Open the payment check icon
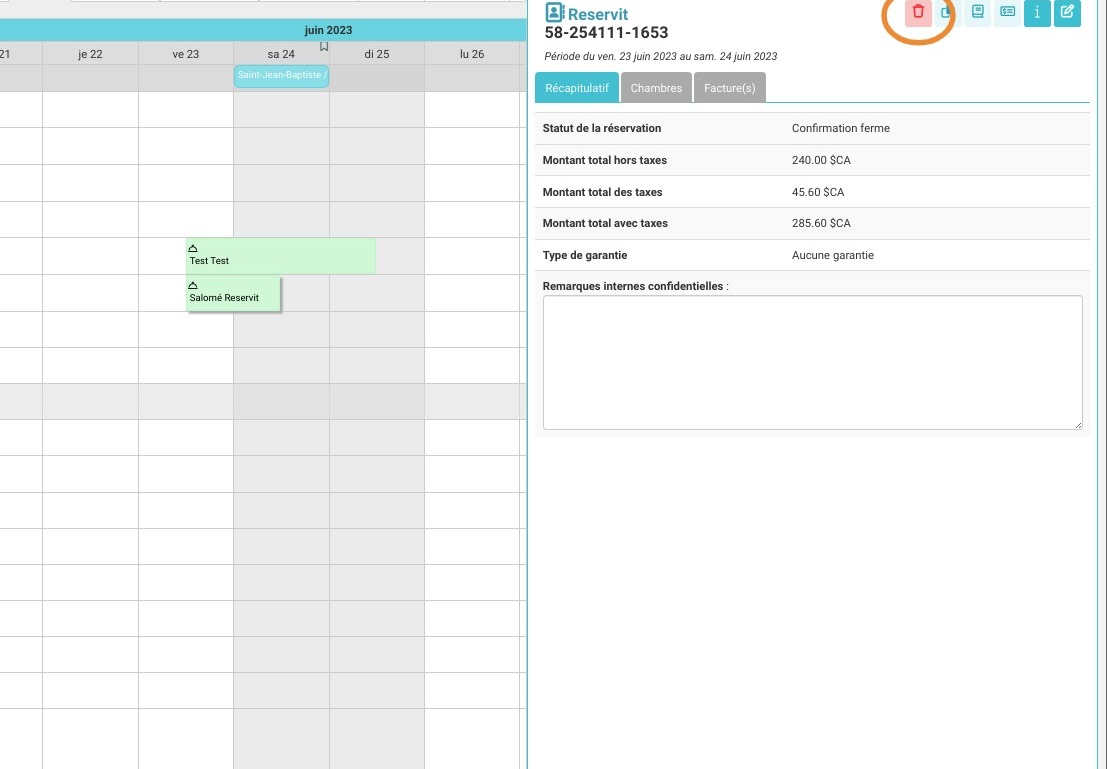Image resolution: width=1107 pixels, height=769 pixels. (x=1007, y=12)
